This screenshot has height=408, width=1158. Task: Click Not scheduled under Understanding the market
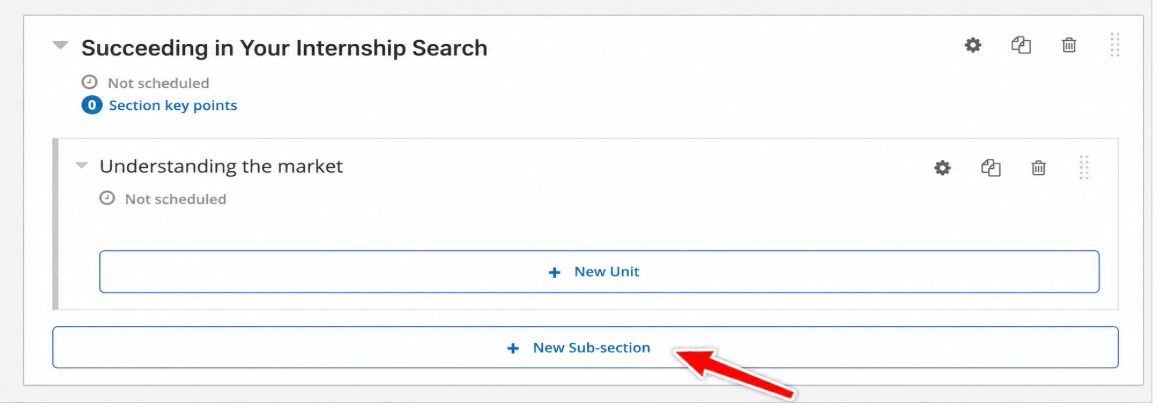(175, 199)
